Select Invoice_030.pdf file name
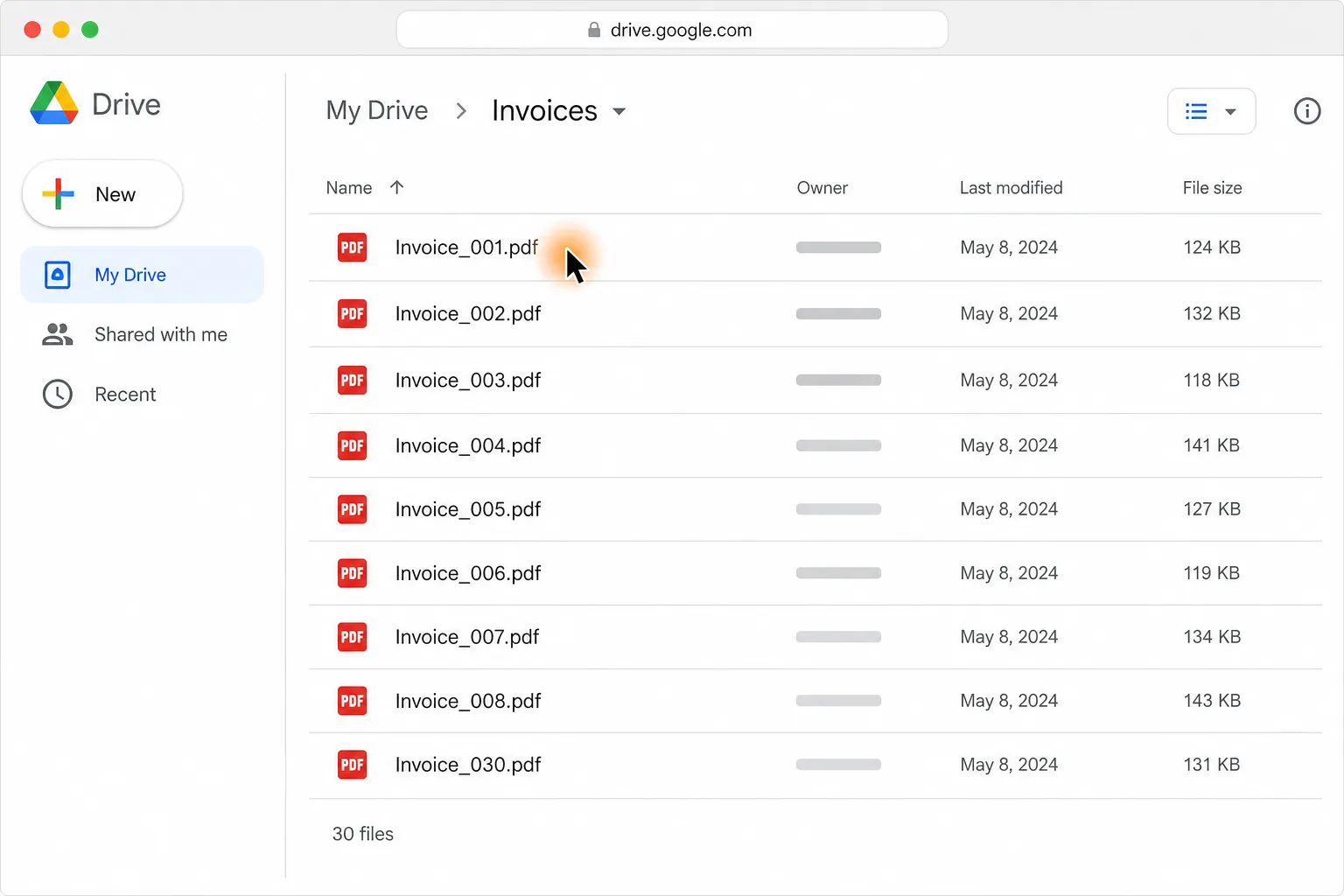 468,765
